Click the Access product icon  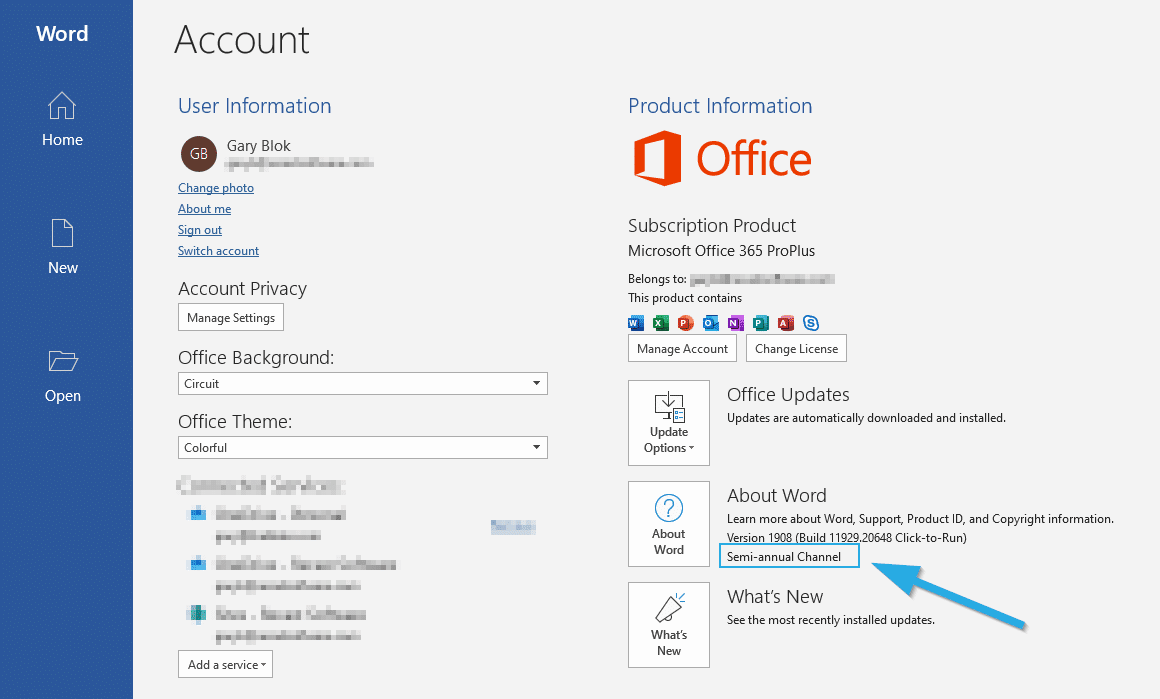tap(786, 322)
